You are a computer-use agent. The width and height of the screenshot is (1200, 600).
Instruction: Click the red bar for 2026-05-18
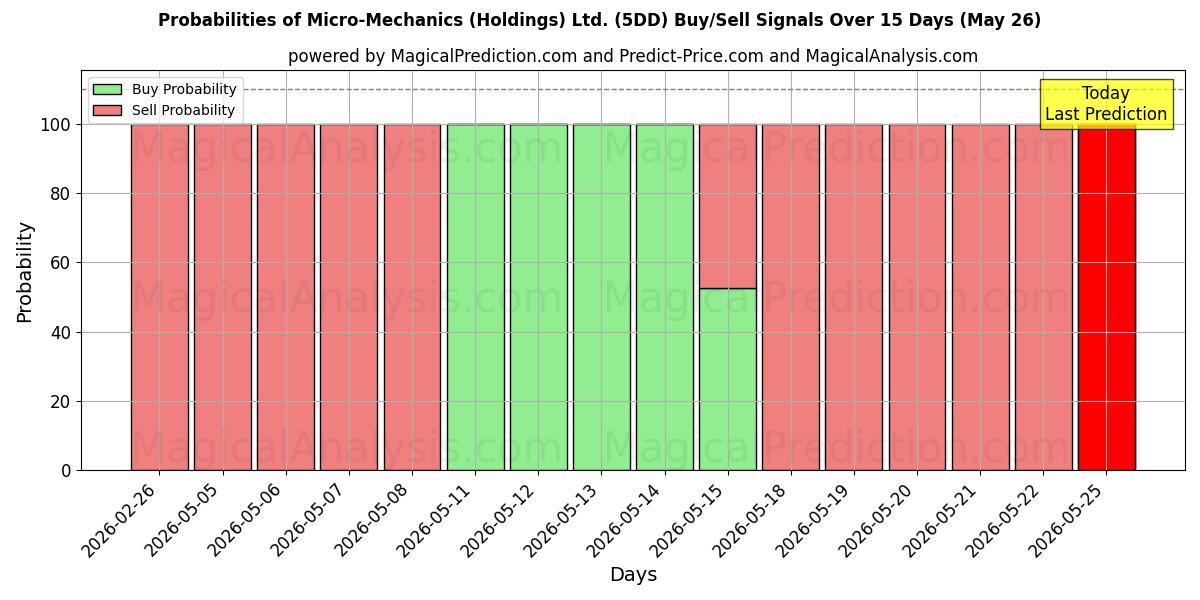(x=790, y=297)
